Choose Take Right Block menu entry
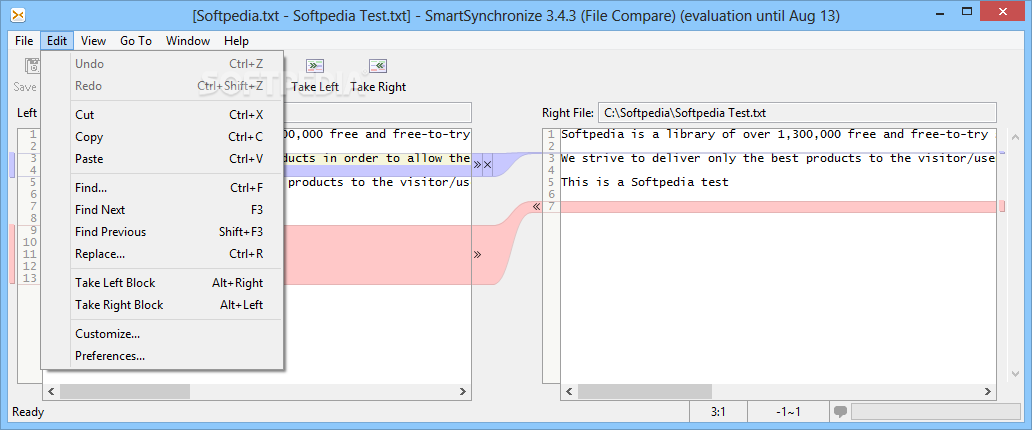The height and width of the screenshot is (430, 1032). click(x=163, y=305)
